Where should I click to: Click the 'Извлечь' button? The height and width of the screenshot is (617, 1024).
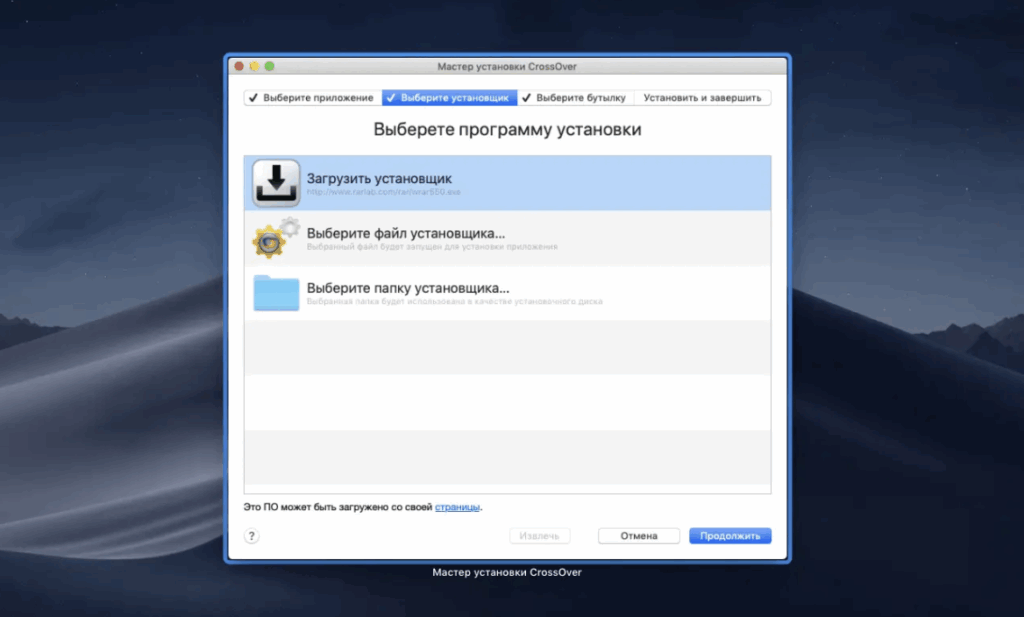click(539, 536)
